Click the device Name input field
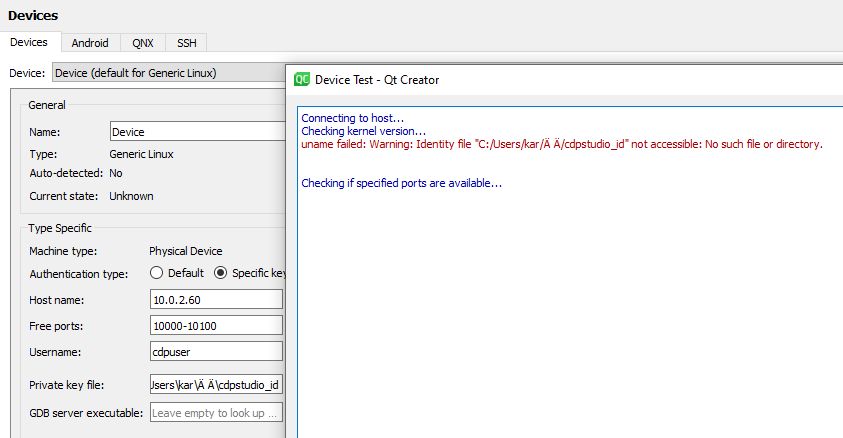The width and height of the screenshot is (843, 438). pyautogui.click(x=197, y=132)
